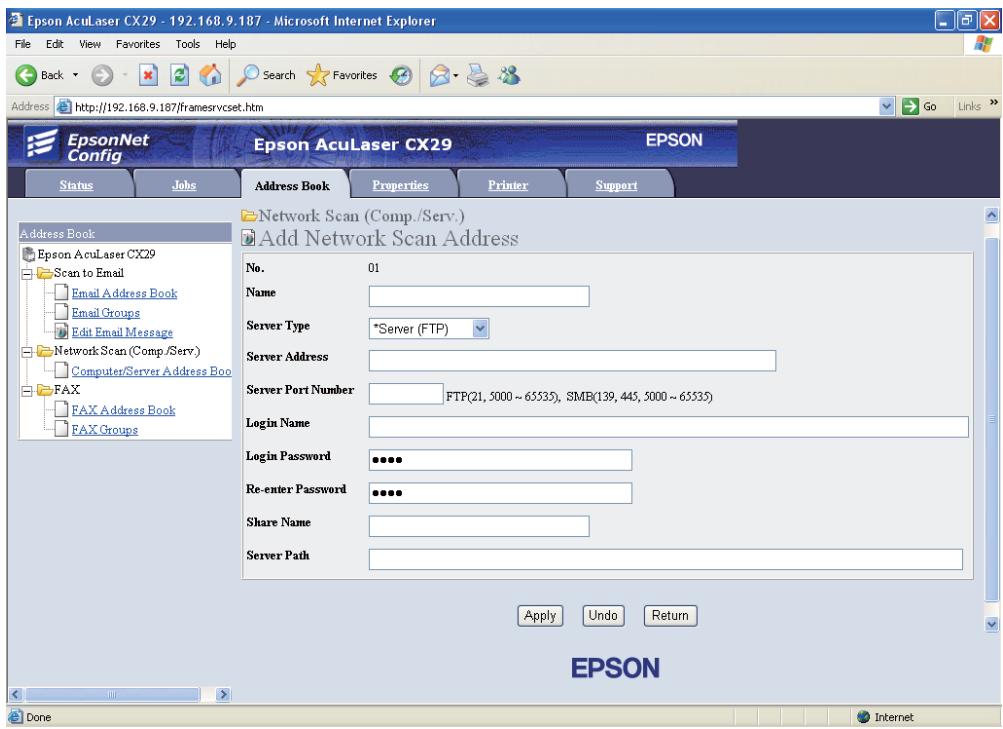Go back with the Back arrow icon

(x=26, y=75)
